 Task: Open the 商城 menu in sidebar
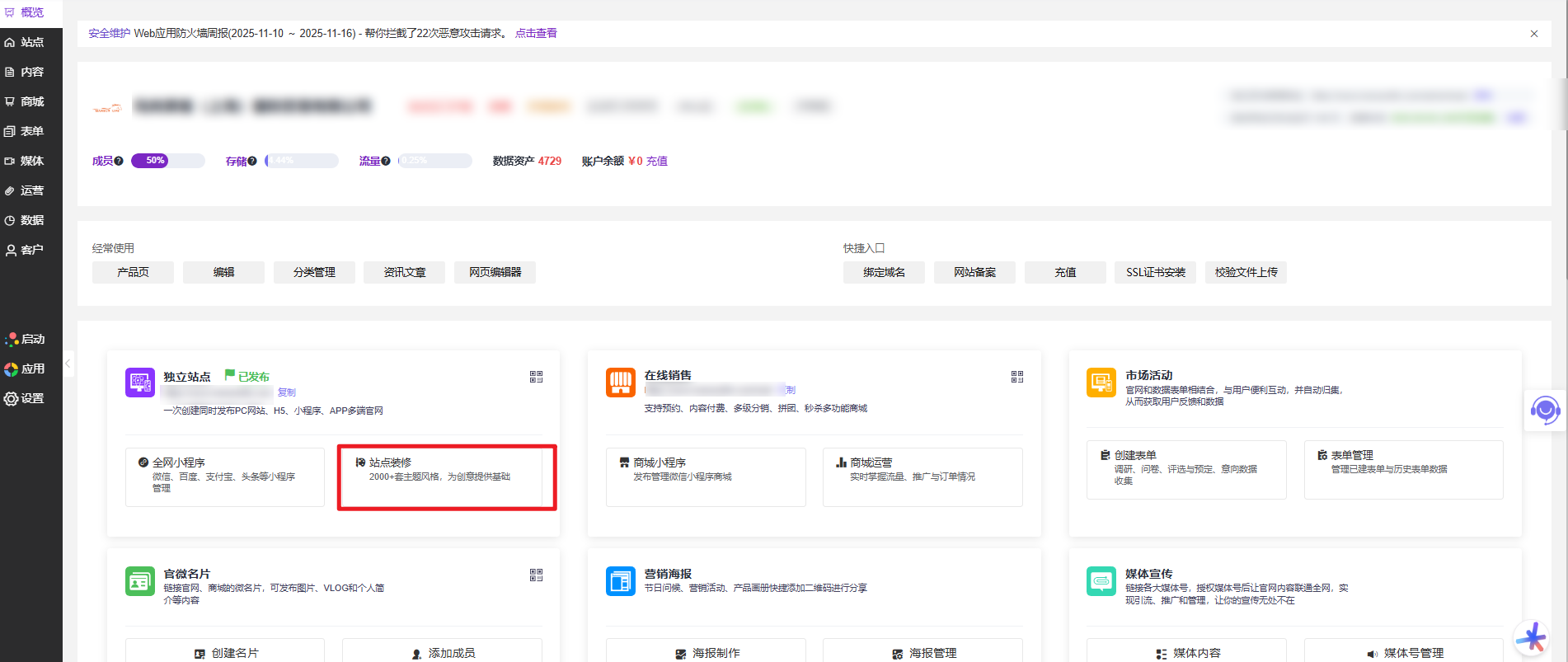(x=31, y=101)
